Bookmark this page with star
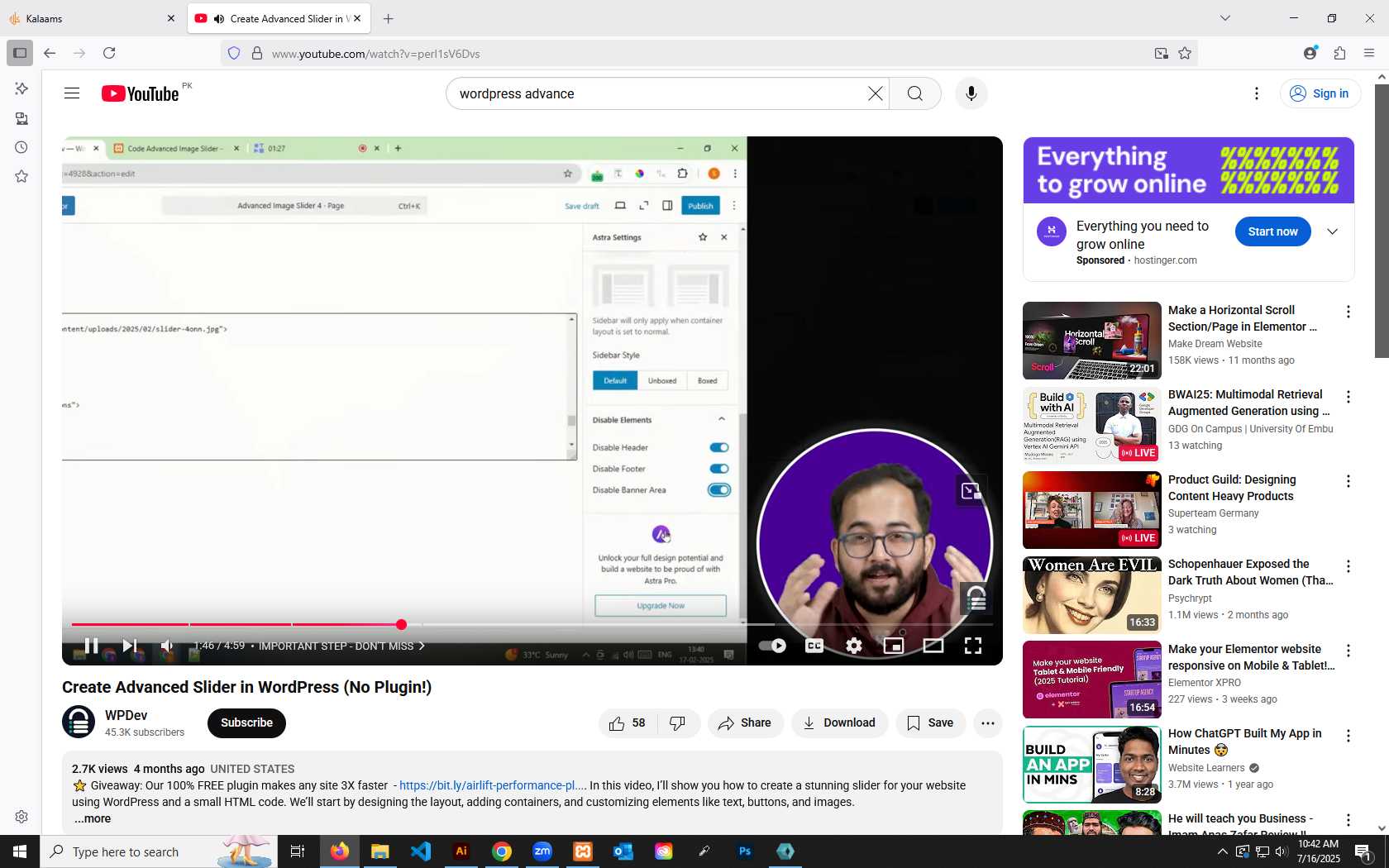The width and height of the screenshot is (1389, 868). (x=1185, y=53)
